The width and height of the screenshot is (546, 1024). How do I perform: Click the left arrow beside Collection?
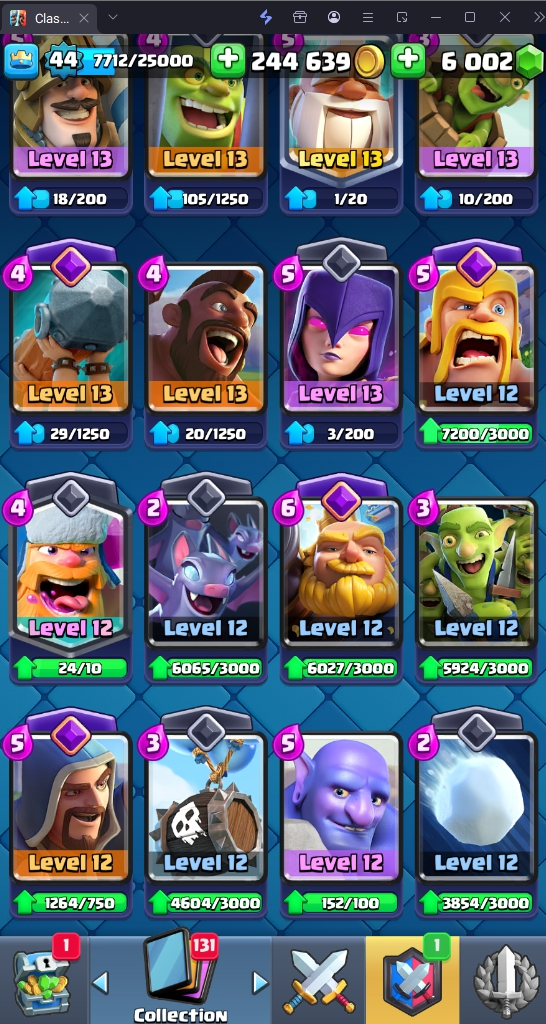click(x=99, y=982)
